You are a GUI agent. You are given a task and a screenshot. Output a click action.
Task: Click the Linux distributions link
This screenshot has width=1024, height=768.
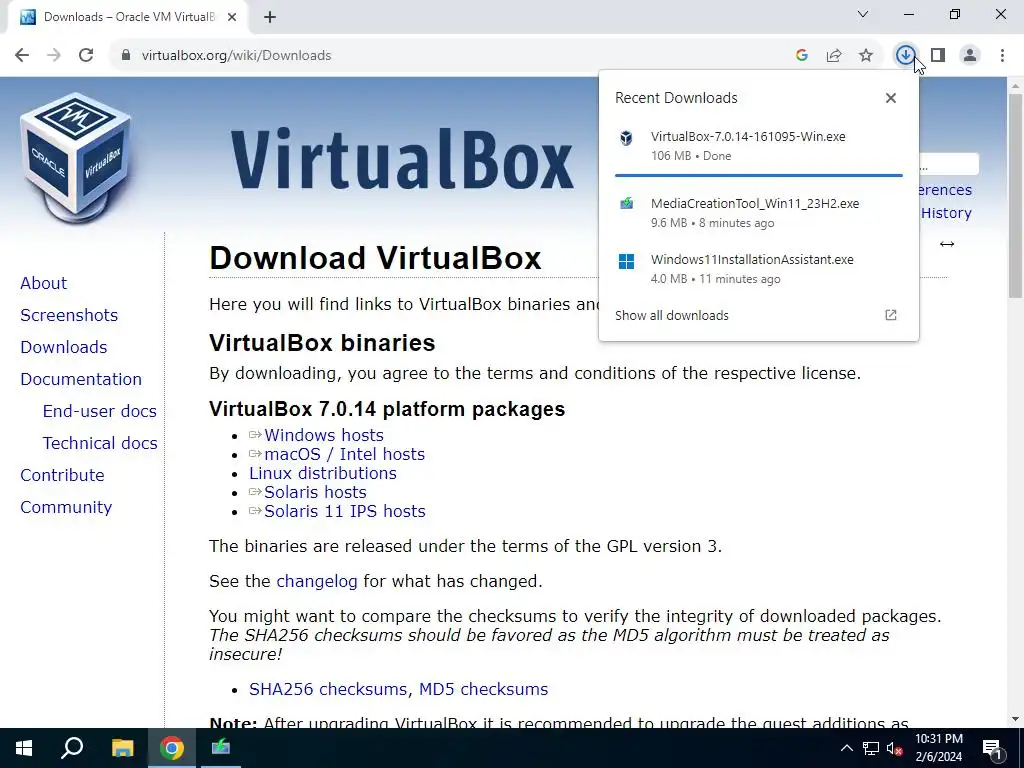[323, 473]
